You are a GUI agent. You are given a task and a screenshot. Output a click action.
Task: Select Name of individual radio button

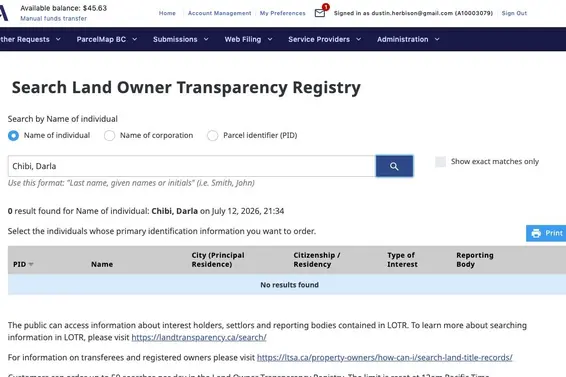(13, 135)
